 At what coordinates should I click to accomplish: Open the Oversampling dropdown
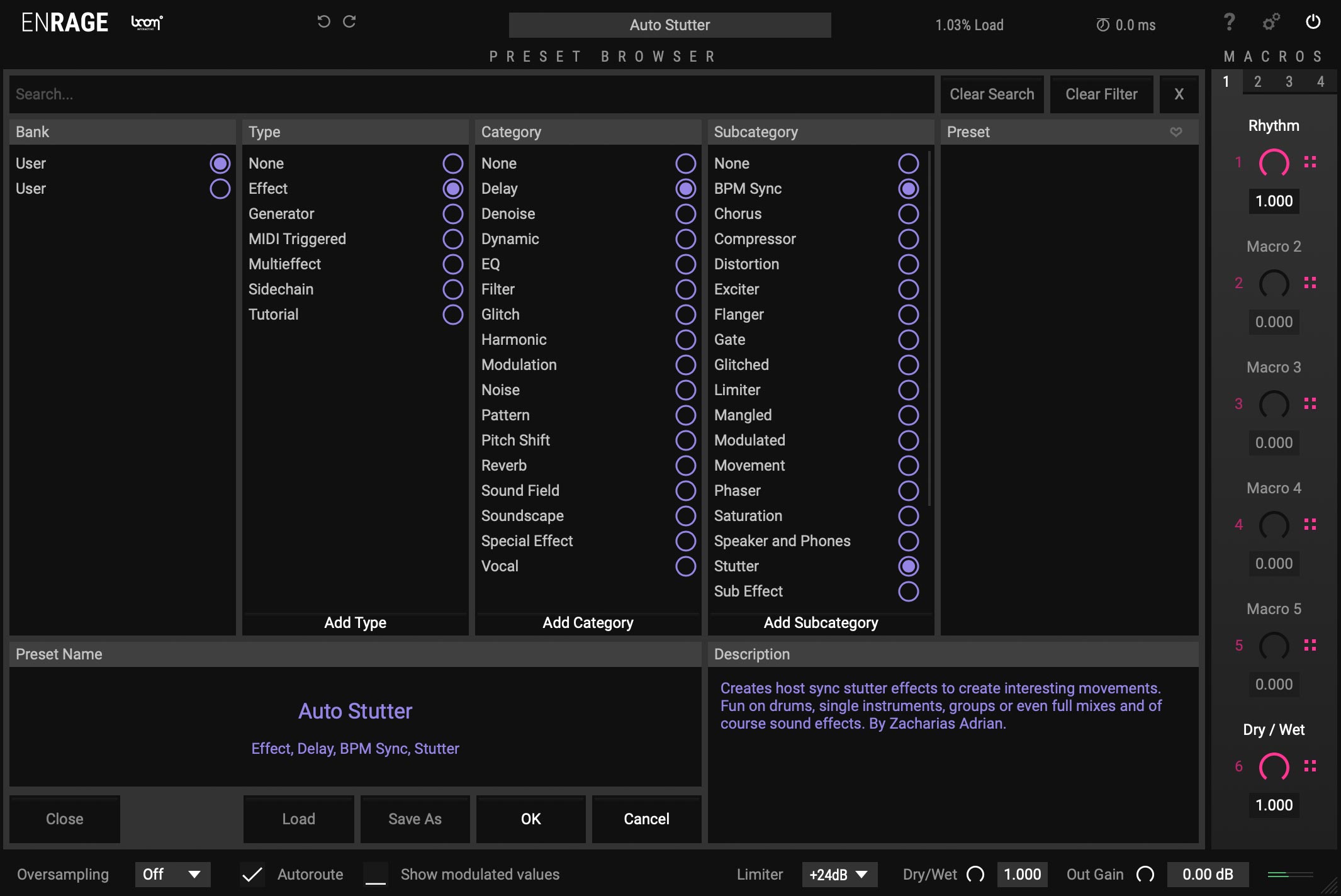172,874
